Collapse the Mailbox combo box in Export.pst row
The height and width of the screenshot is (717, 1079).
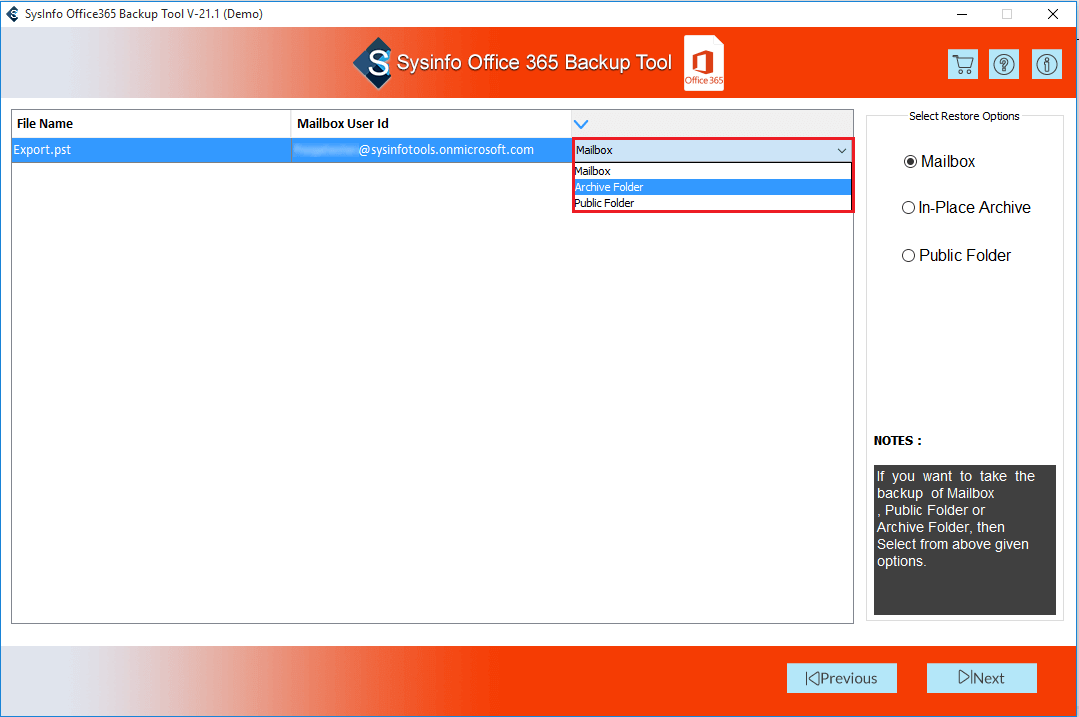(841, 151)
